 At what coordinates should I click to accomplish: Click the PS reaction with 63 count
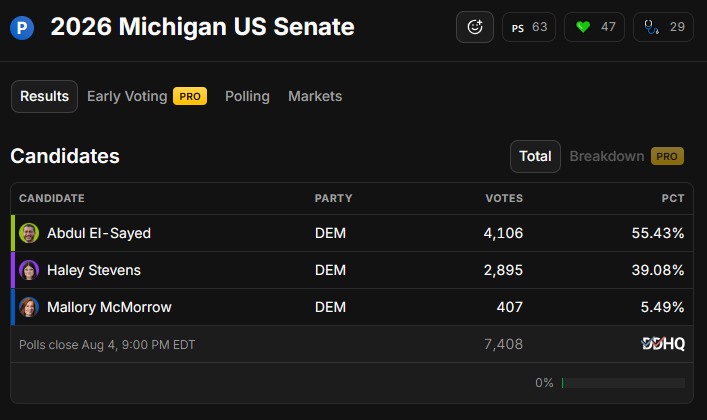[x=529, y=27]
